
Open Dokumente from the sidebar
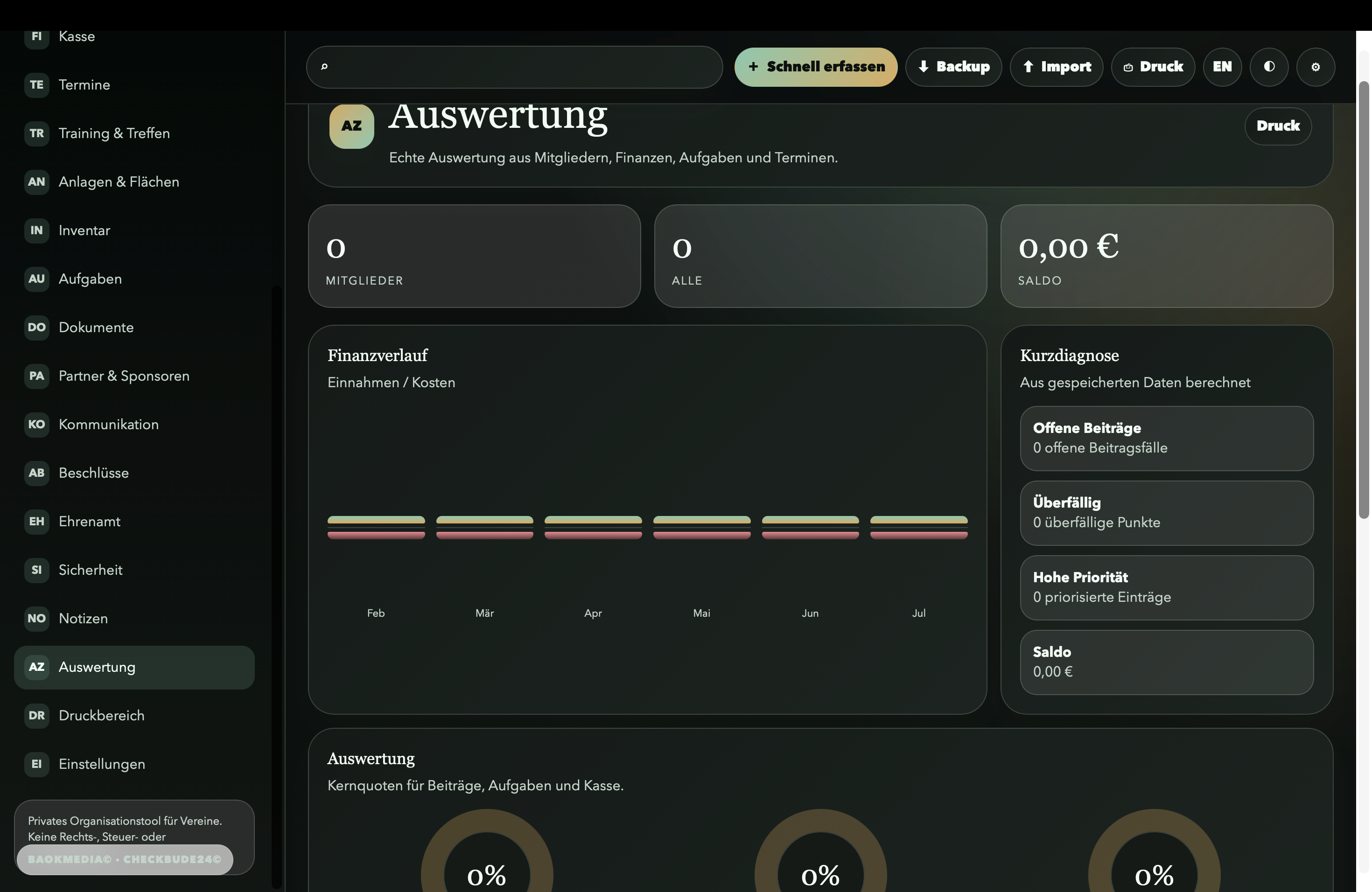pyautogui.click(x=134, y=328)
